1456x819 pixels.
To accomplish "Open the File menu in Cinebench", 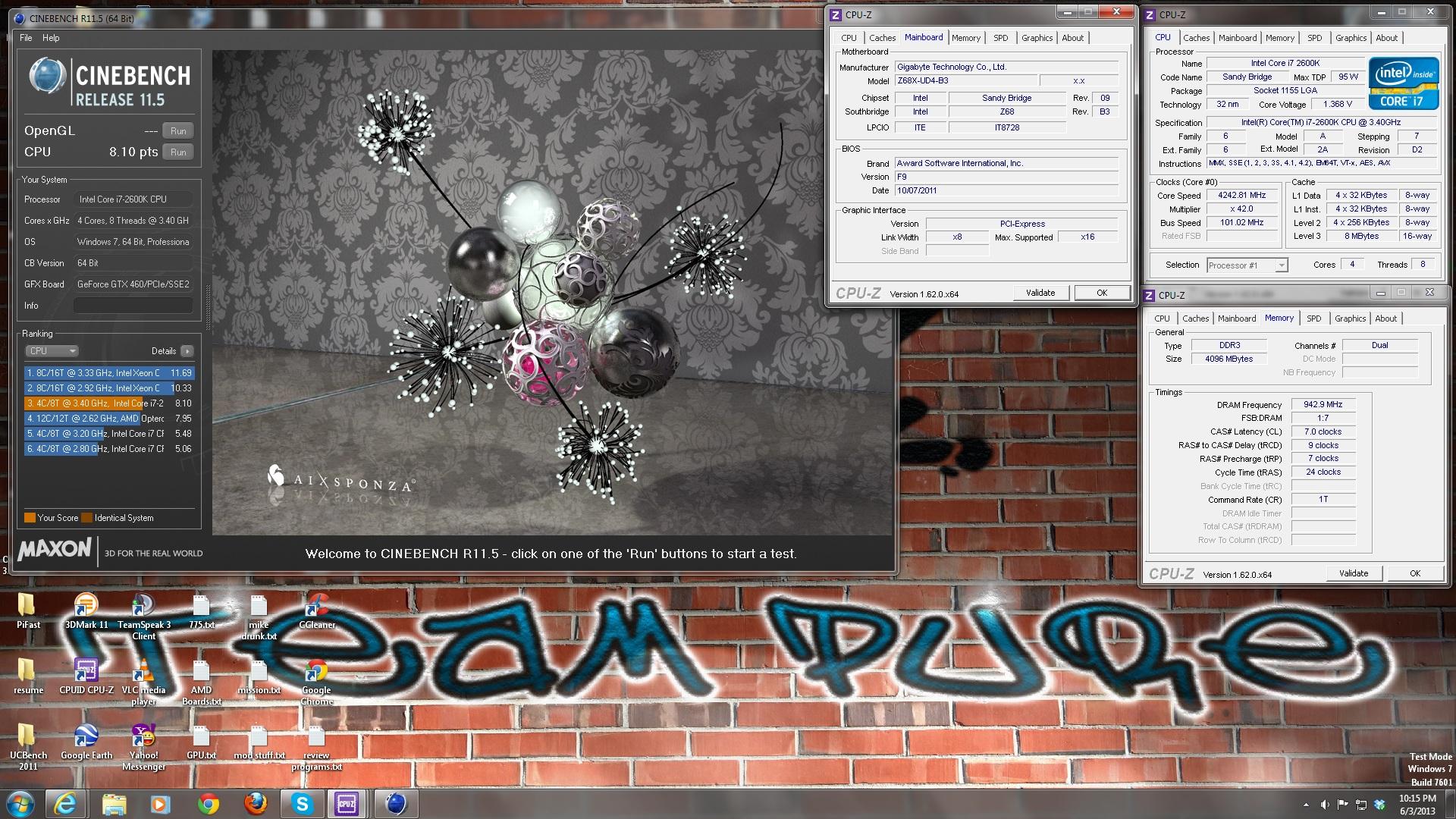I will 26,38.
